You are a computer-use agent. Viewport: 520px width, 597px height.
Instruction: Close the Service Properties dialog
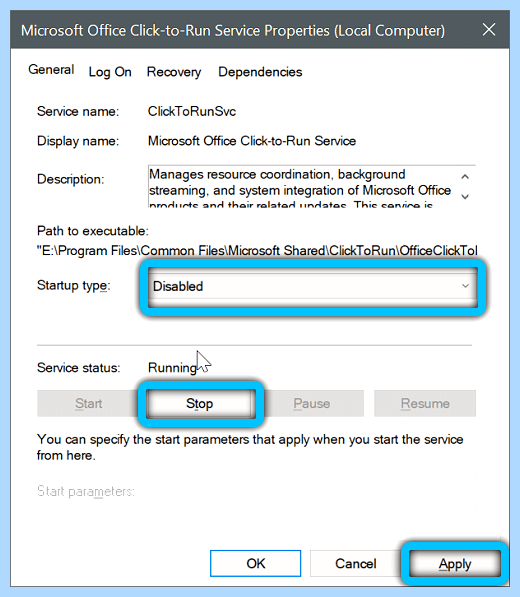489,30
